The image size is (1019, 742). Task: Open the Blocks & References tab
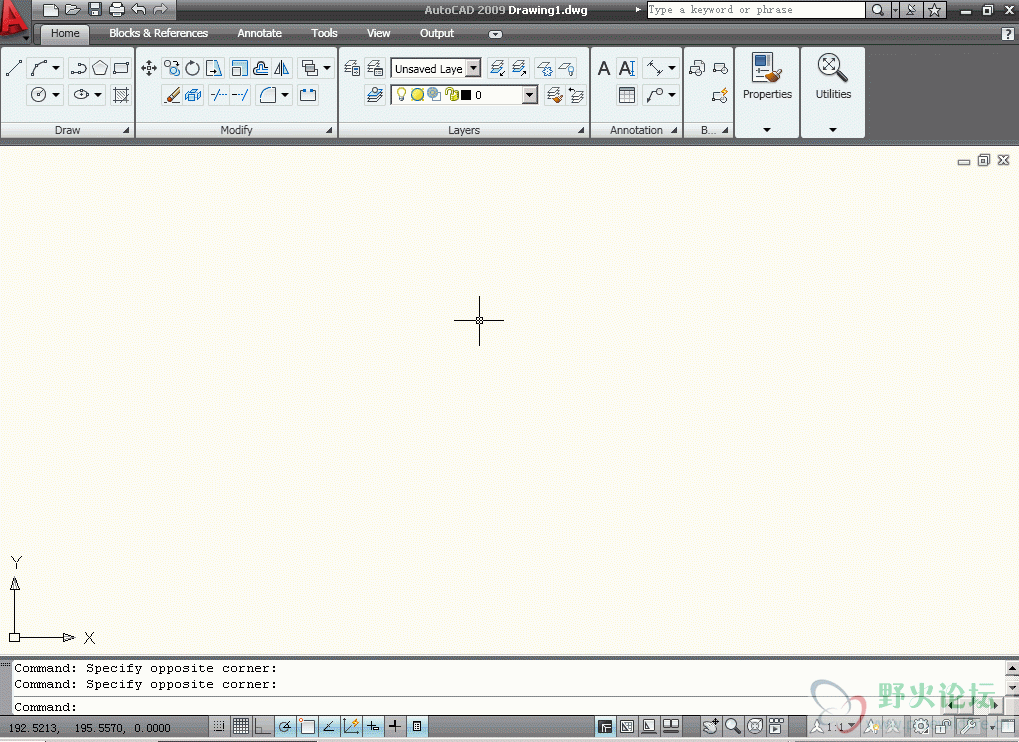159,33
